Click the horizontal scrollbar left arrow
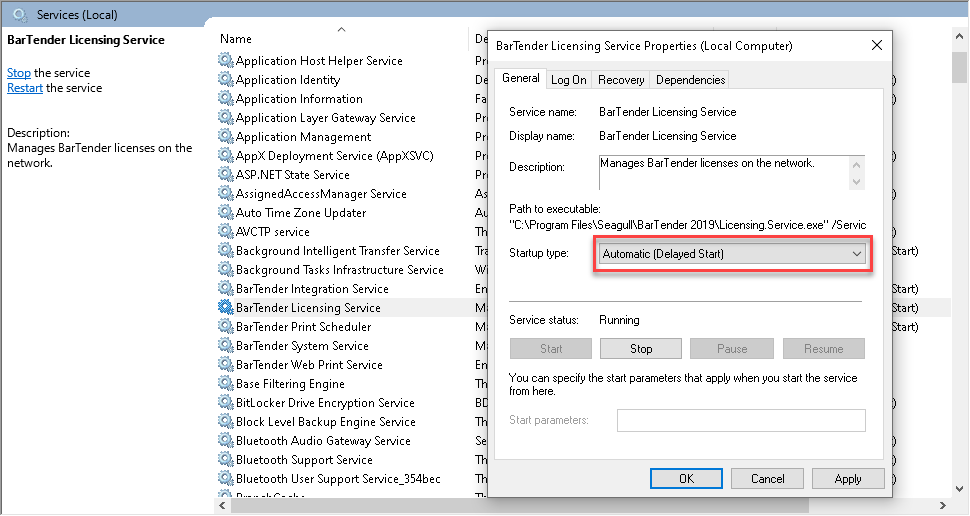970x516 pixels. pos(223,505)
